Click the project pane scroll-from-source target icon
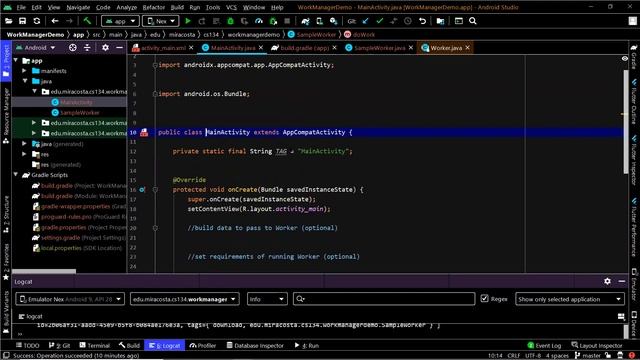 73,48
